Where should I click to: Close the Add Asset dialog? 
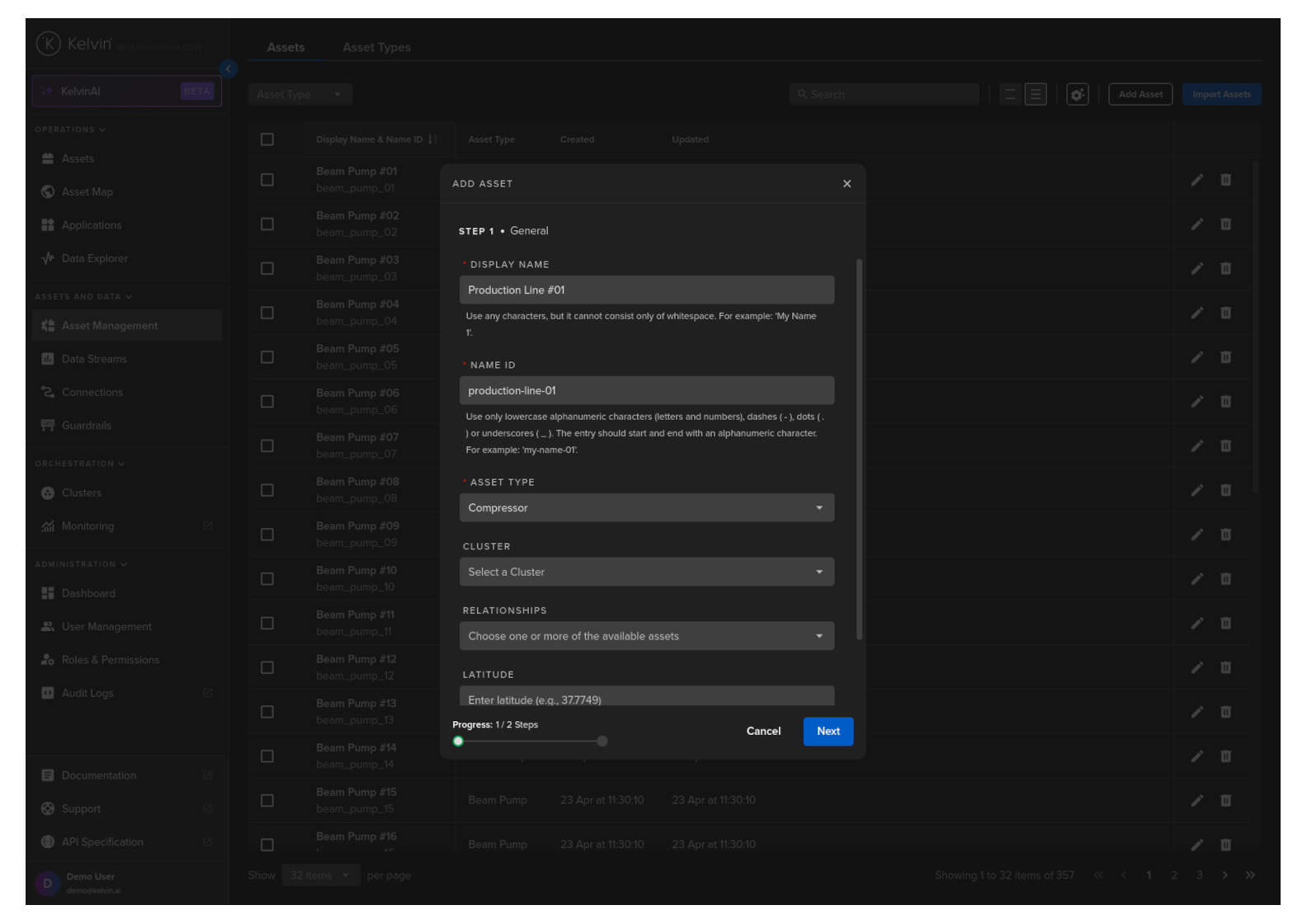(x=847, y=184)
